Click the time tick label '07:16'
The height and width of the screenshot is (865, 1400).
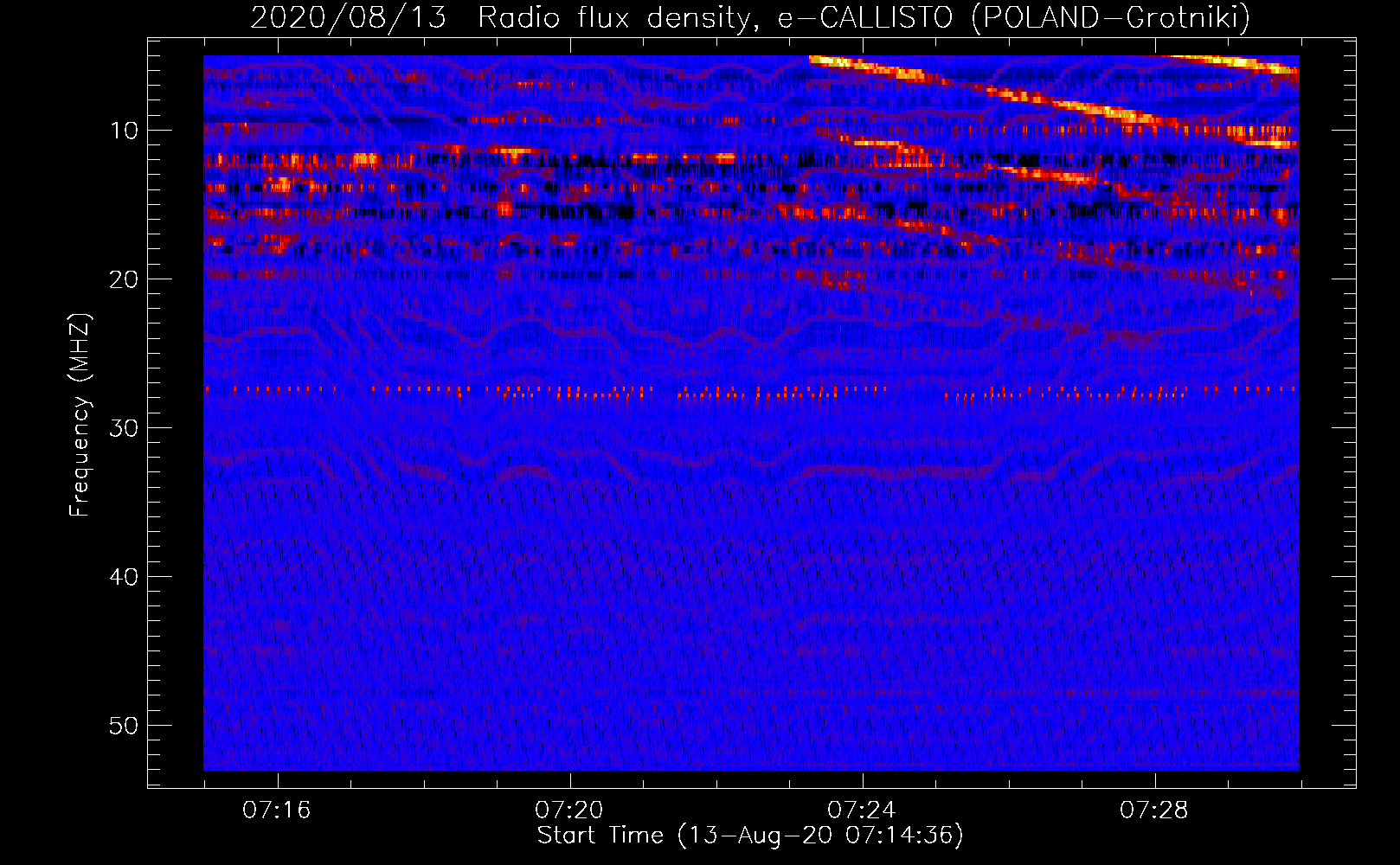click(276, 811)
